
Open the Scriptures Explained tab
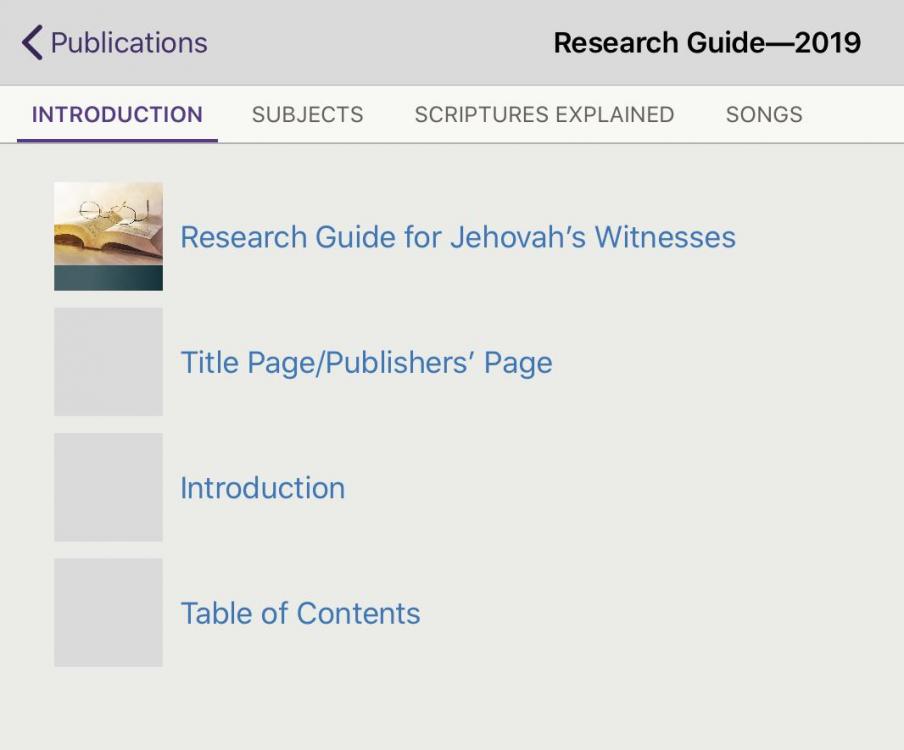544,114
